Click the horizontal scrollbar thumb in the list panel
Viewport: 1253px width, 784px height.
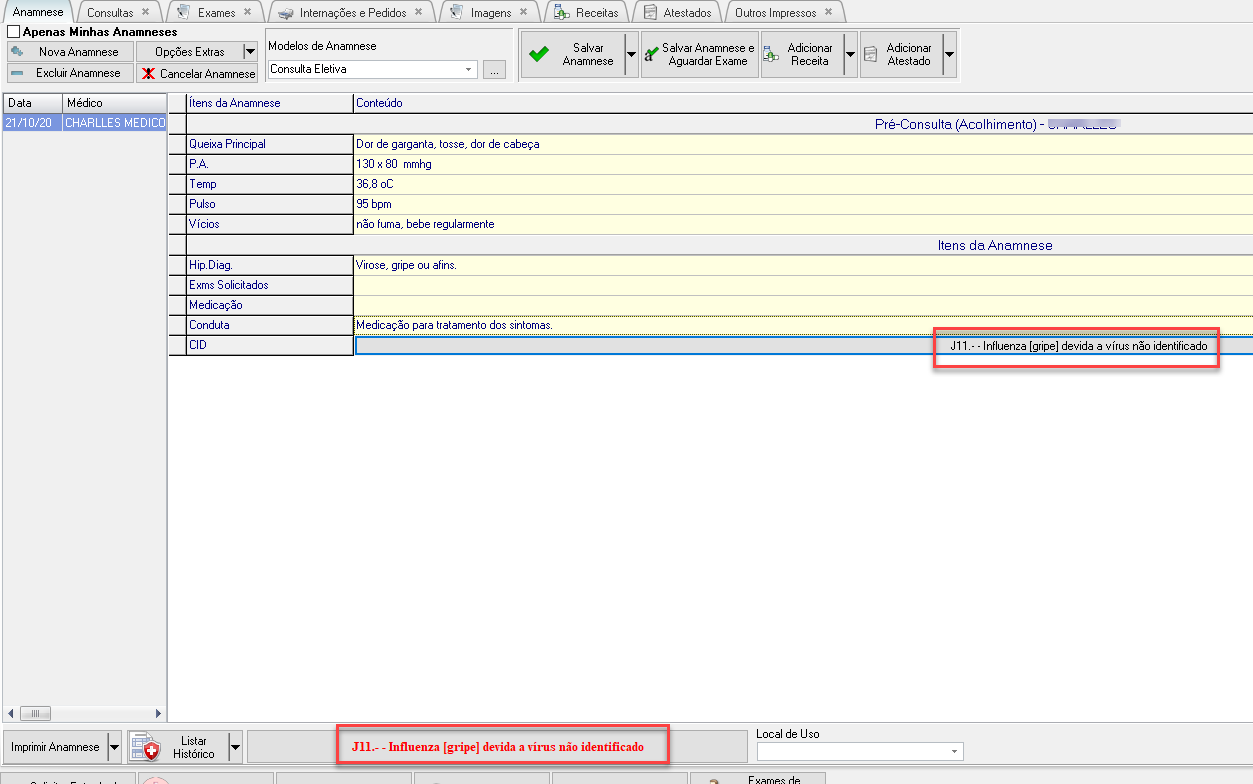(x=36, y=713)
